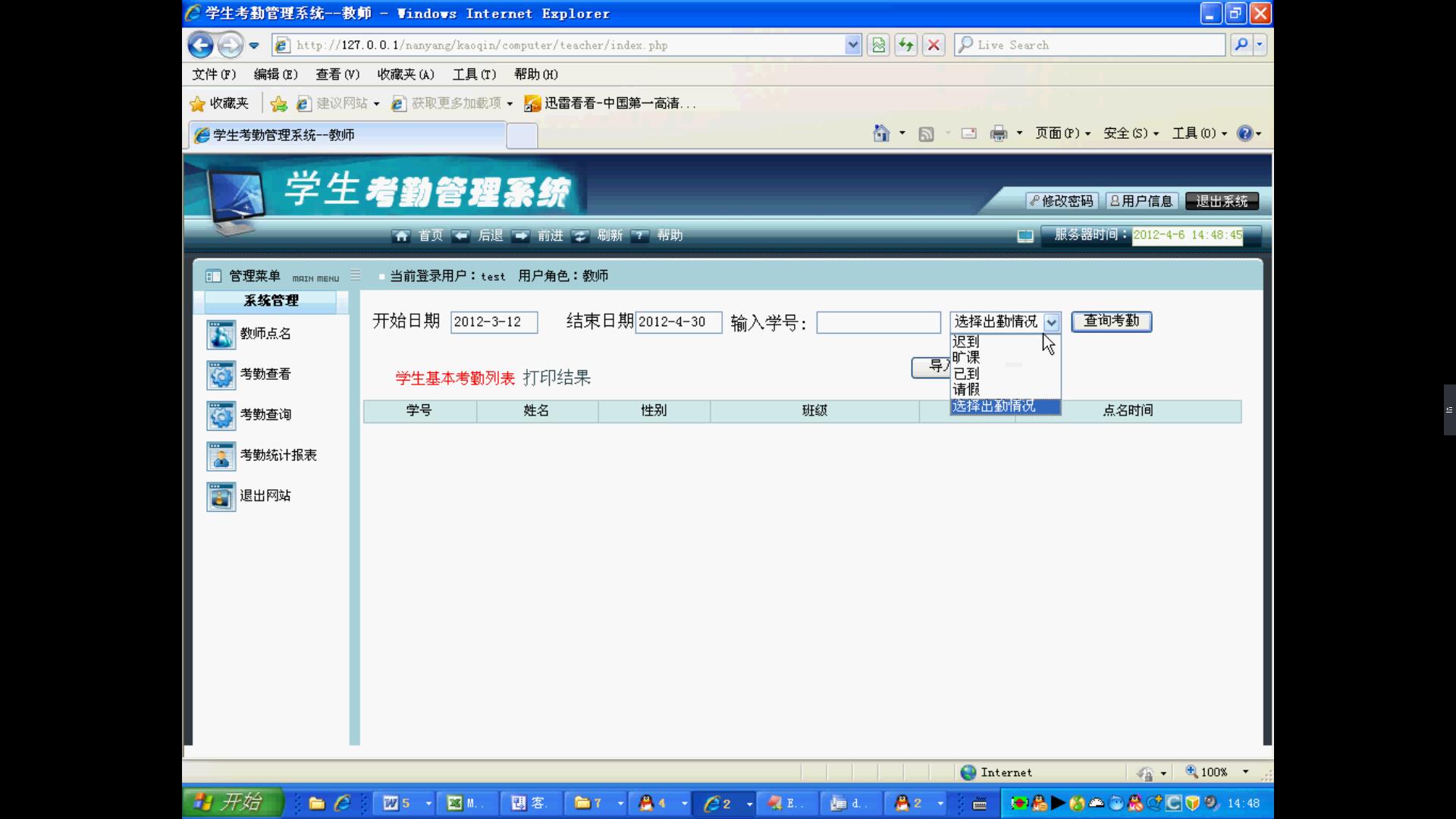Click the IE back navigation arrow
Viewport: 1456px width, 819px height.
(x=201, y=45)
